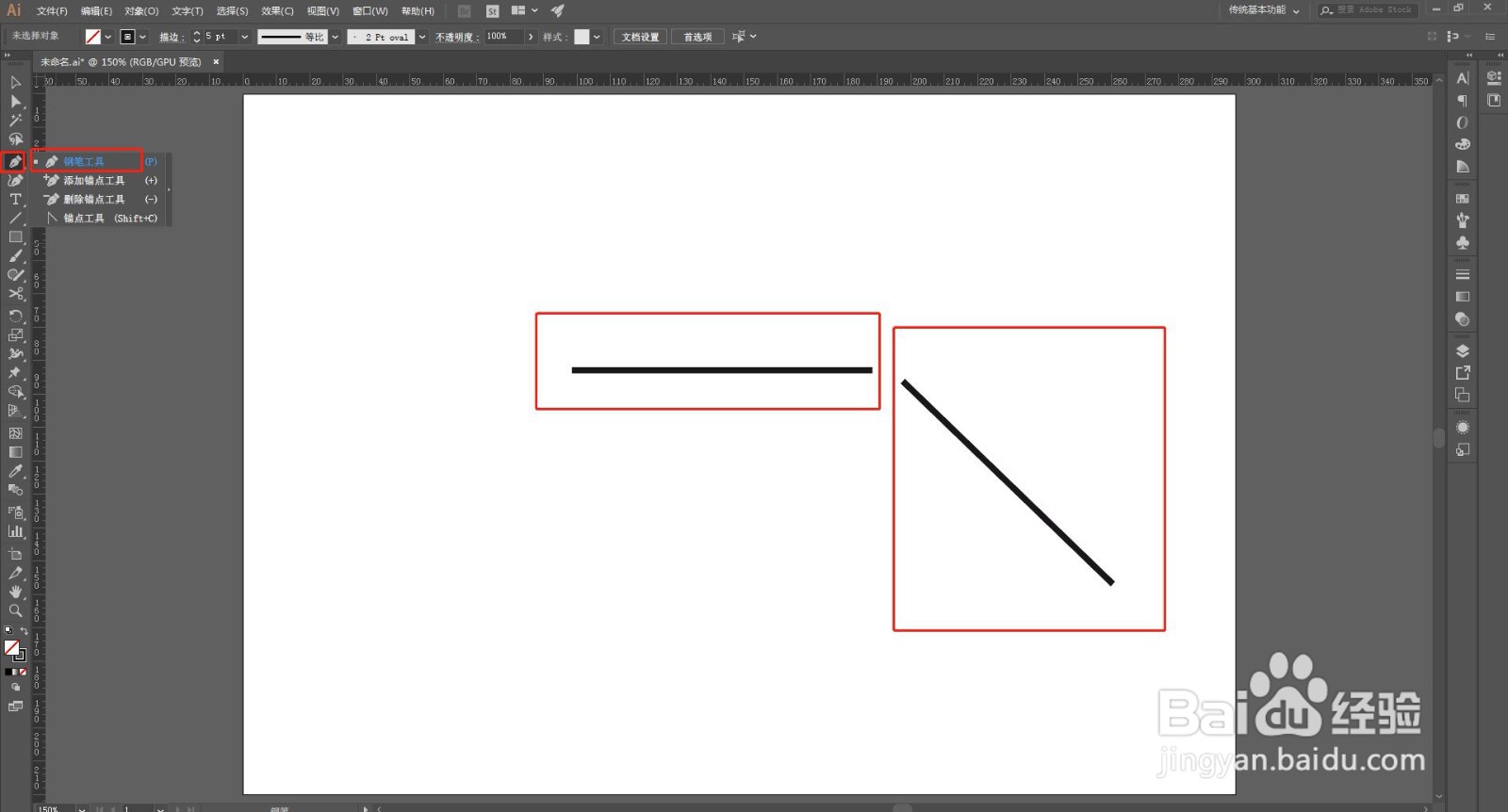
Task: Select the Width/Warp tool
Action: pyautogui.click(x=15, y=354)
